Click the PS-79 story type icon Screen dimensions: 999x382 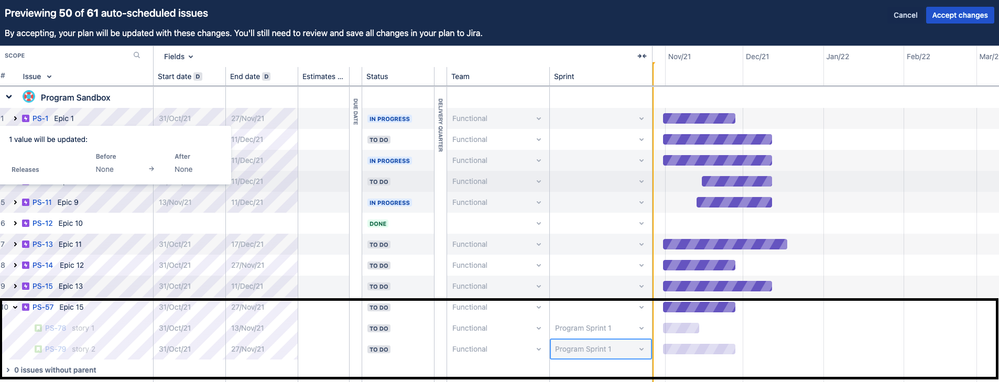(38, 350)
